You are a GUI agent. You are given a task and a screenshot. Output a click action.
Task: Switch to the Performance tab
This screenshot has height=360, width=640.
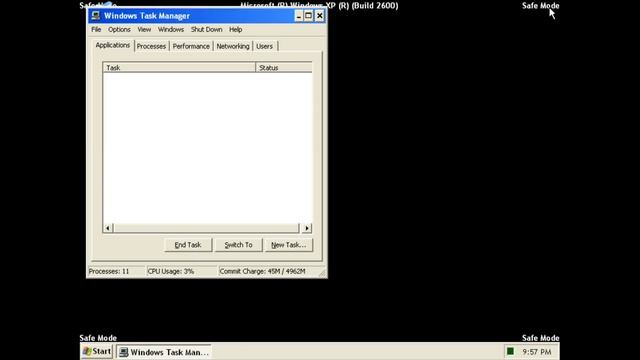[191, 46]
